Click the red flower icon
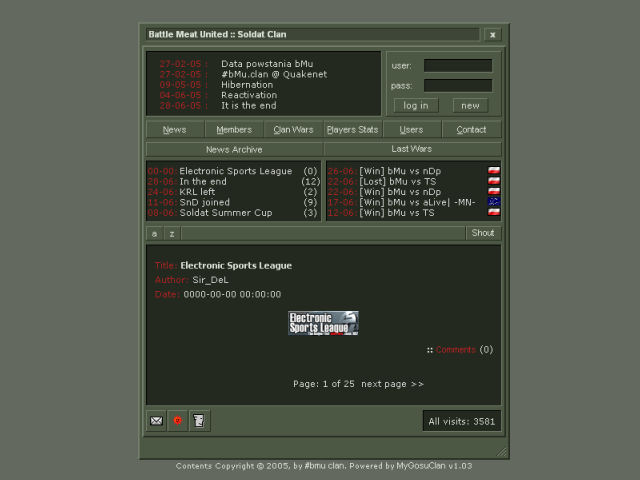The image size is (640, 480). click(178, 421)
